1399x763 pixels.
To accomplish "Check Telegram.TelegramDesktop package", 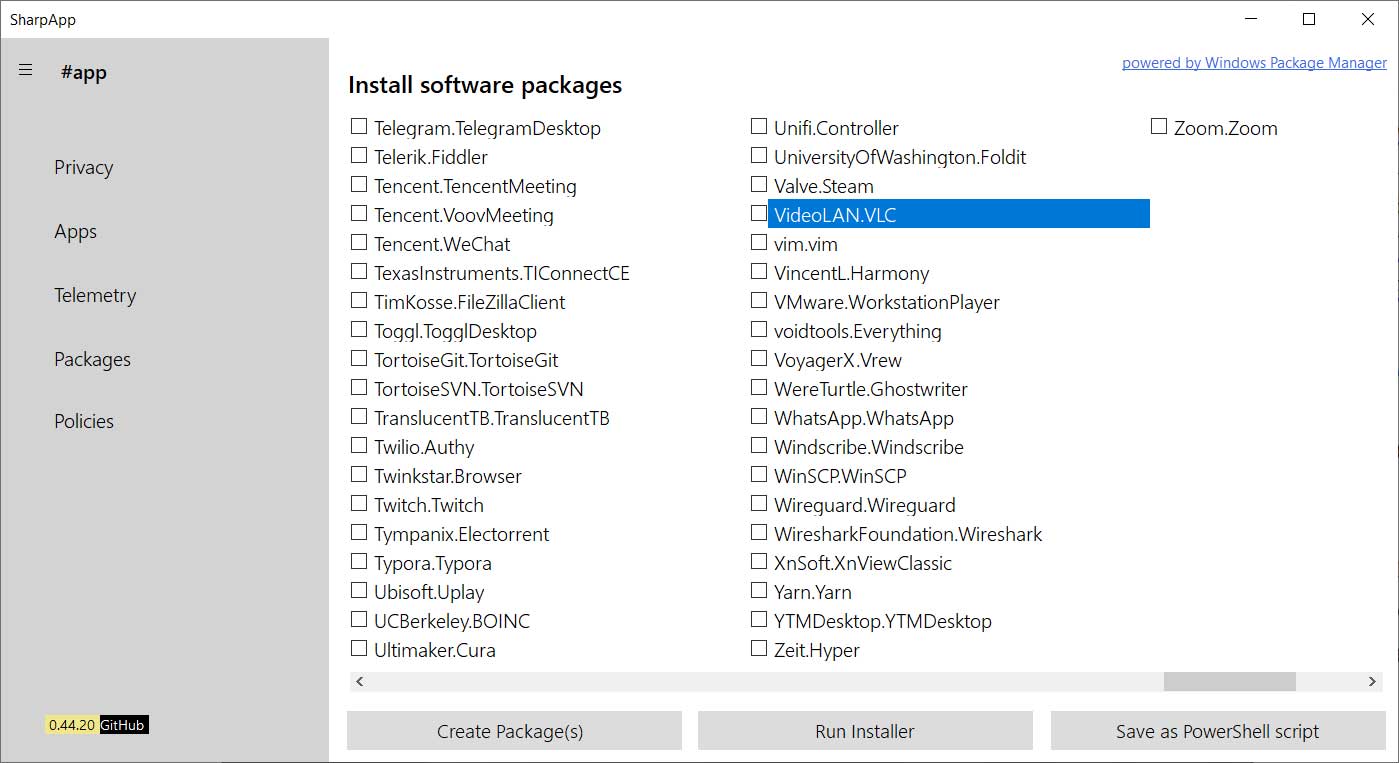I will [359, 126].
